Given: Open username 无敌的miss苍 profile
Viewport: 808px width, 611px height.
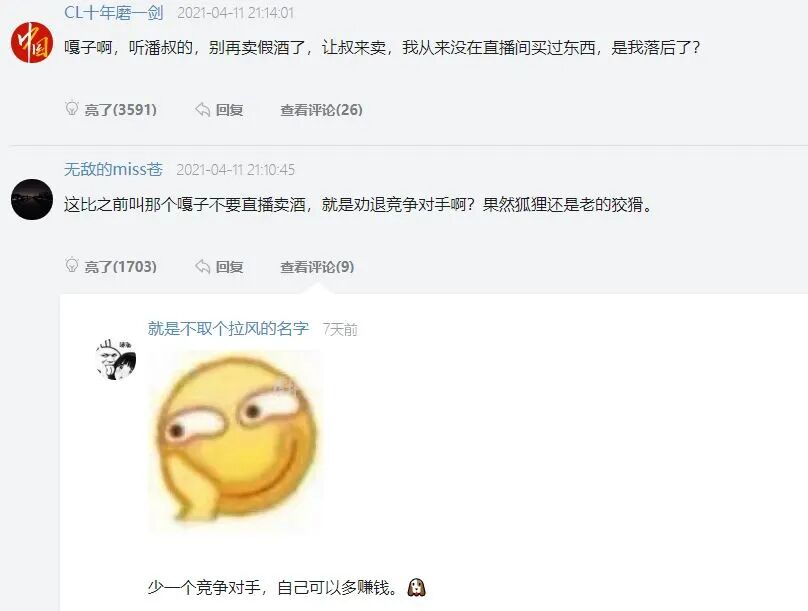Looking at the screenshot, I should (113, 169).
